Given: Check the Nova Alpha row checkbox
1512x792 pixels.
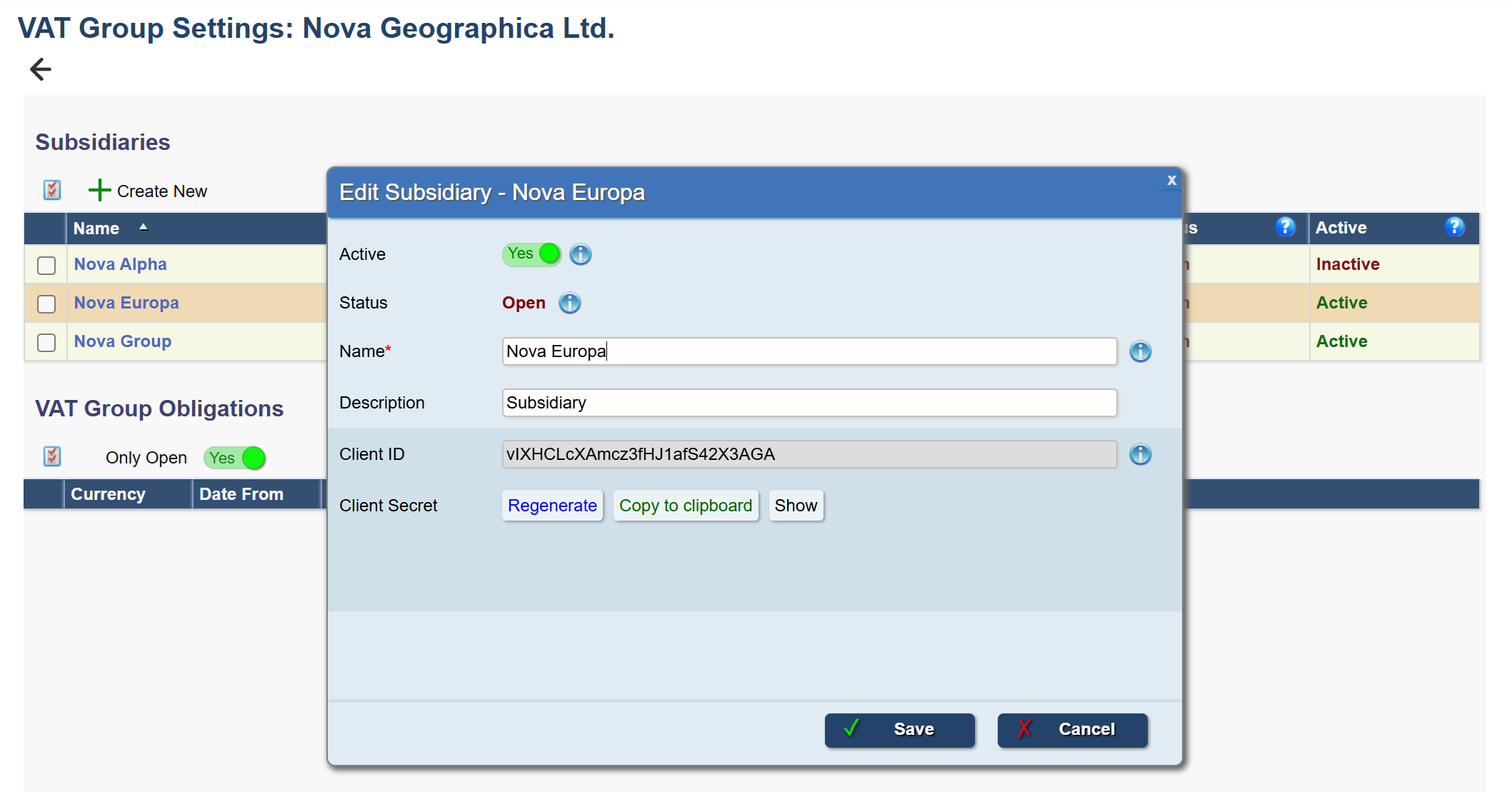Looking at the screenshot, I should point(46,266).
